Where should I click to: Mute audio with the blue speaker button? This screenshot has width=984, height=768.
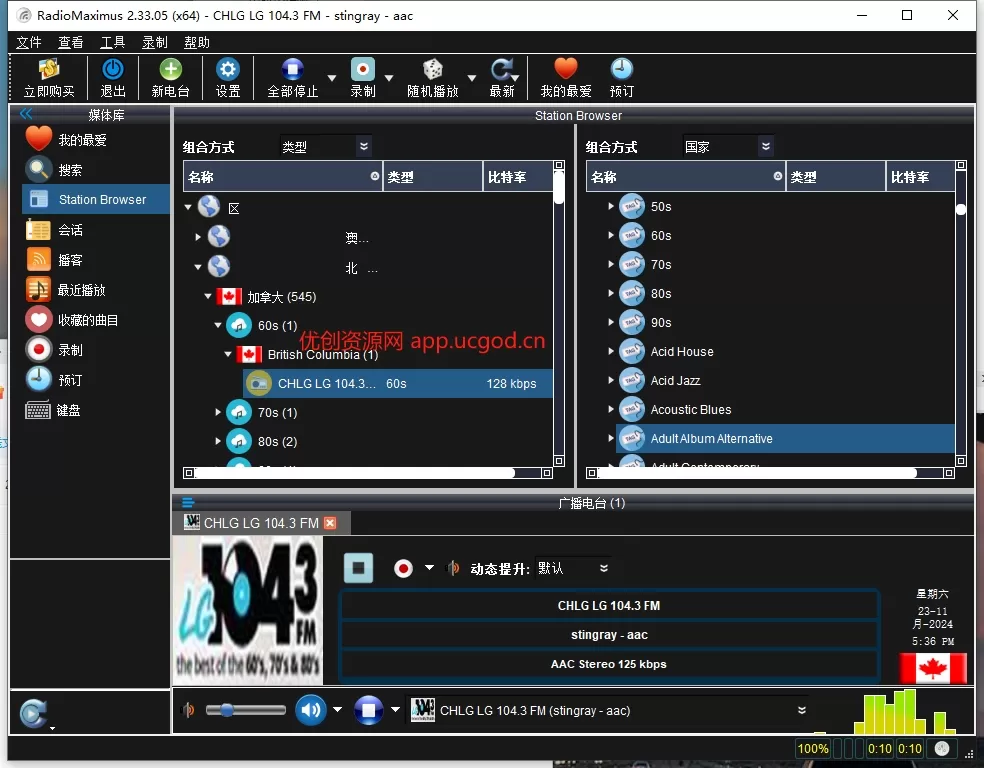[310, 710]
